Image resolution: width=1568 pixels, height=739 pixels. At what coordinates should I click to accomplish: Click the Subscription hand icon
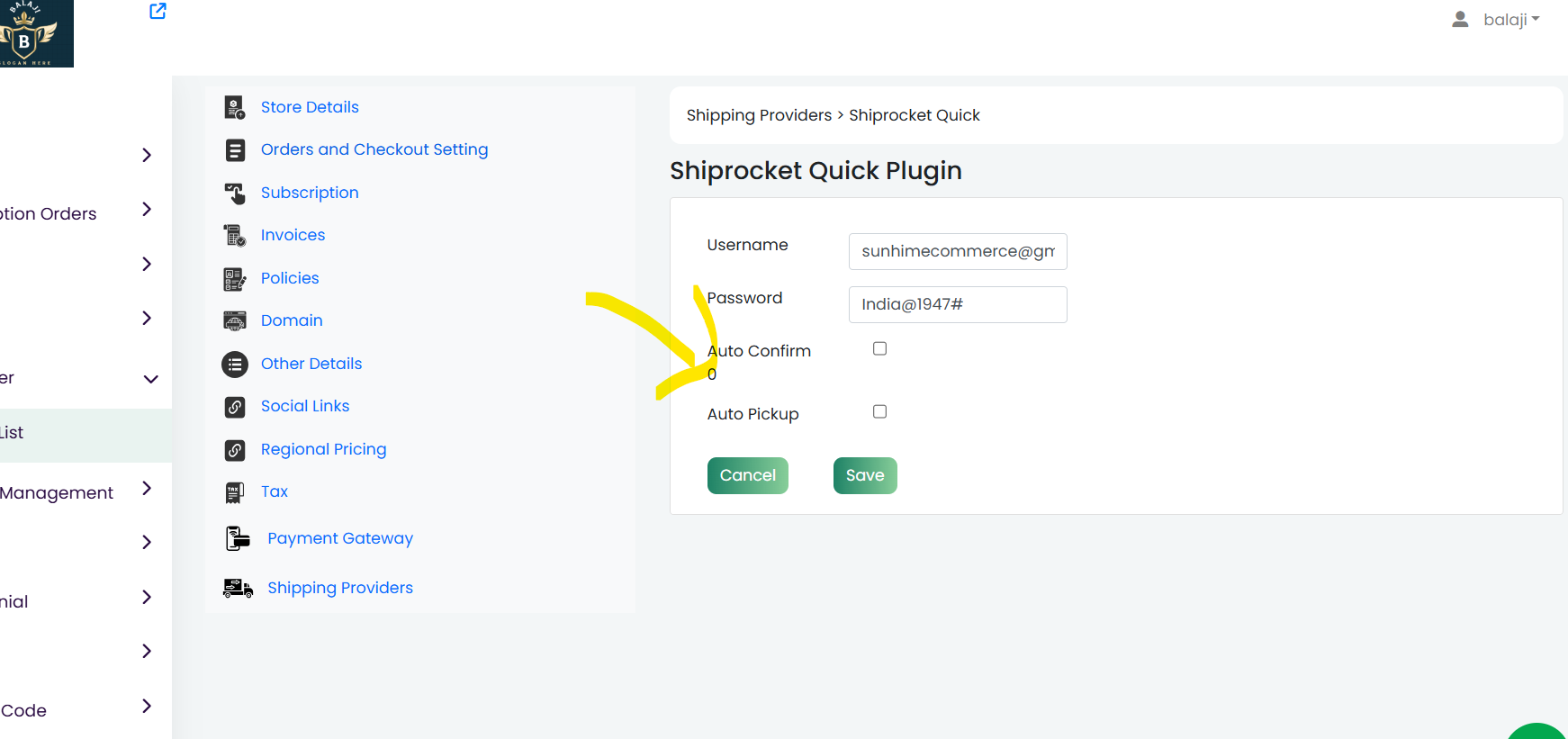(235, 193)
